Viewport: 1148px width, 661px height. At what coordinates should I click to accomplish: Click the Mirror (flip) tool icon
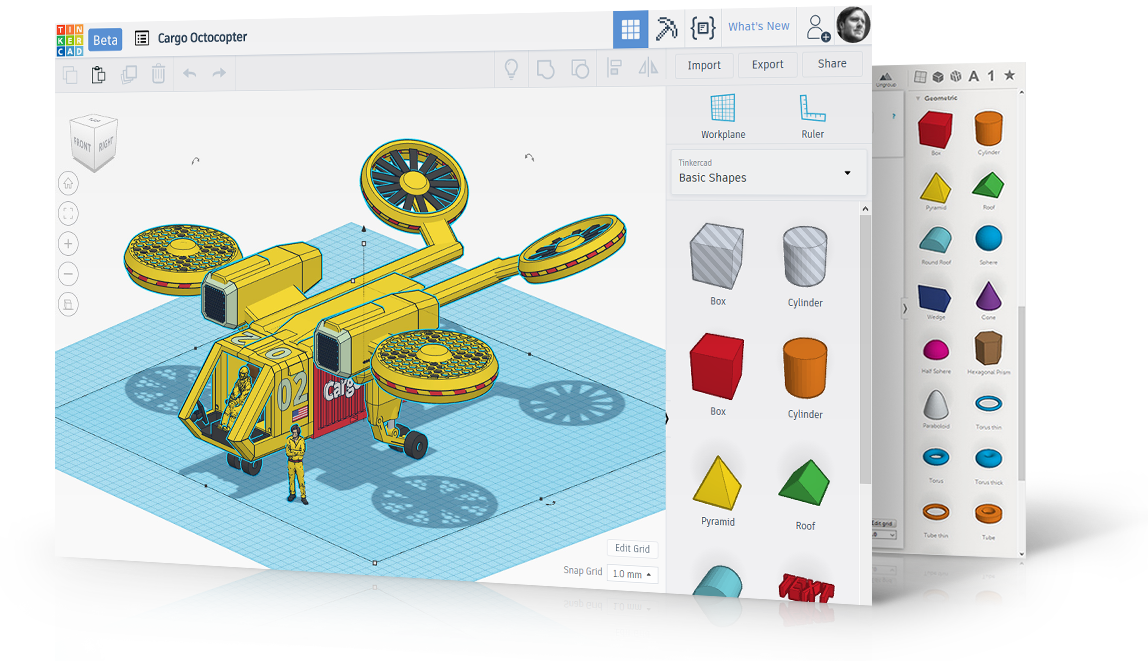point(648,68)
